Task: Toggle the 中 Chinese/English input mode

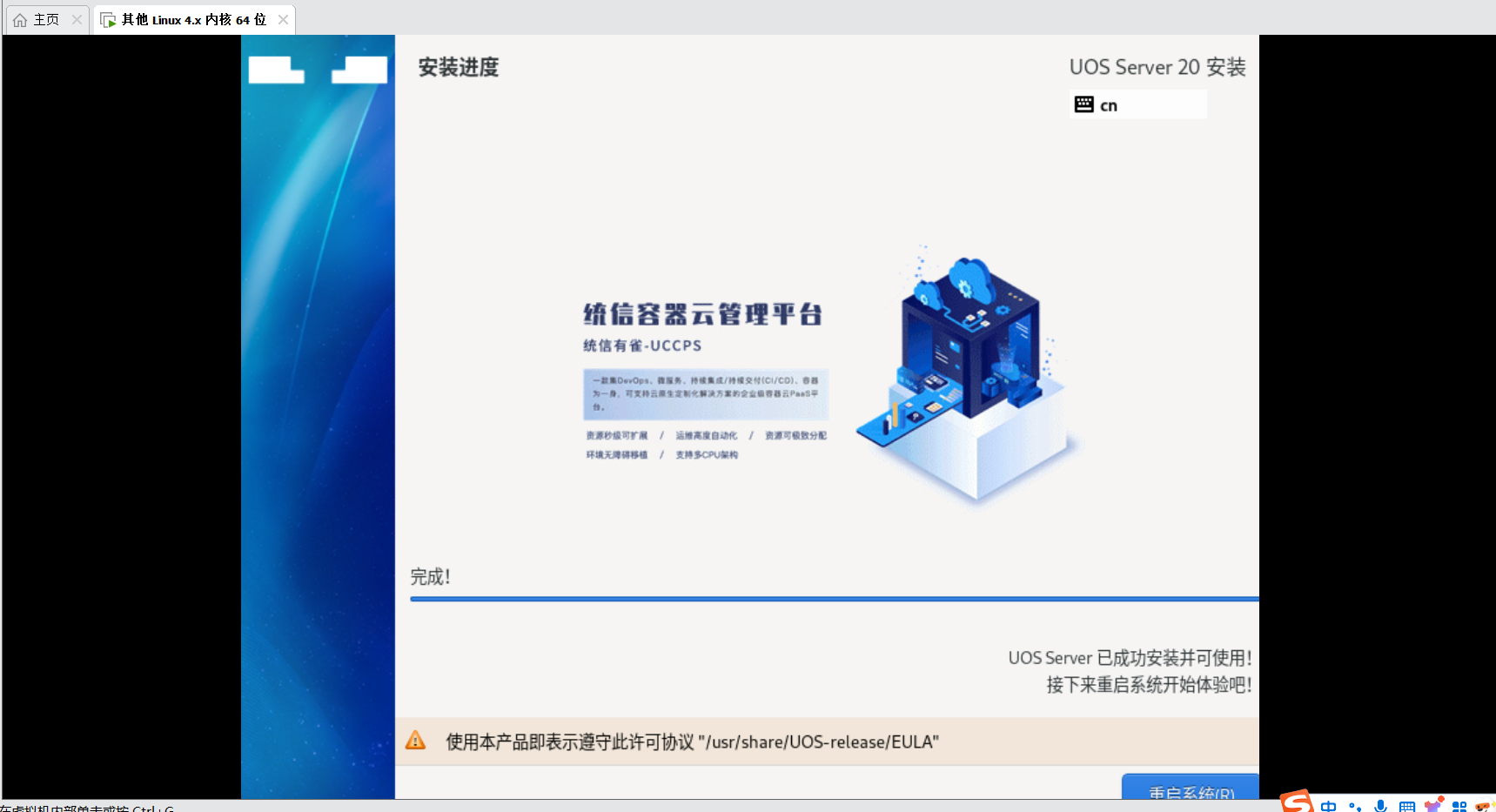Action: click(1328, 806)
